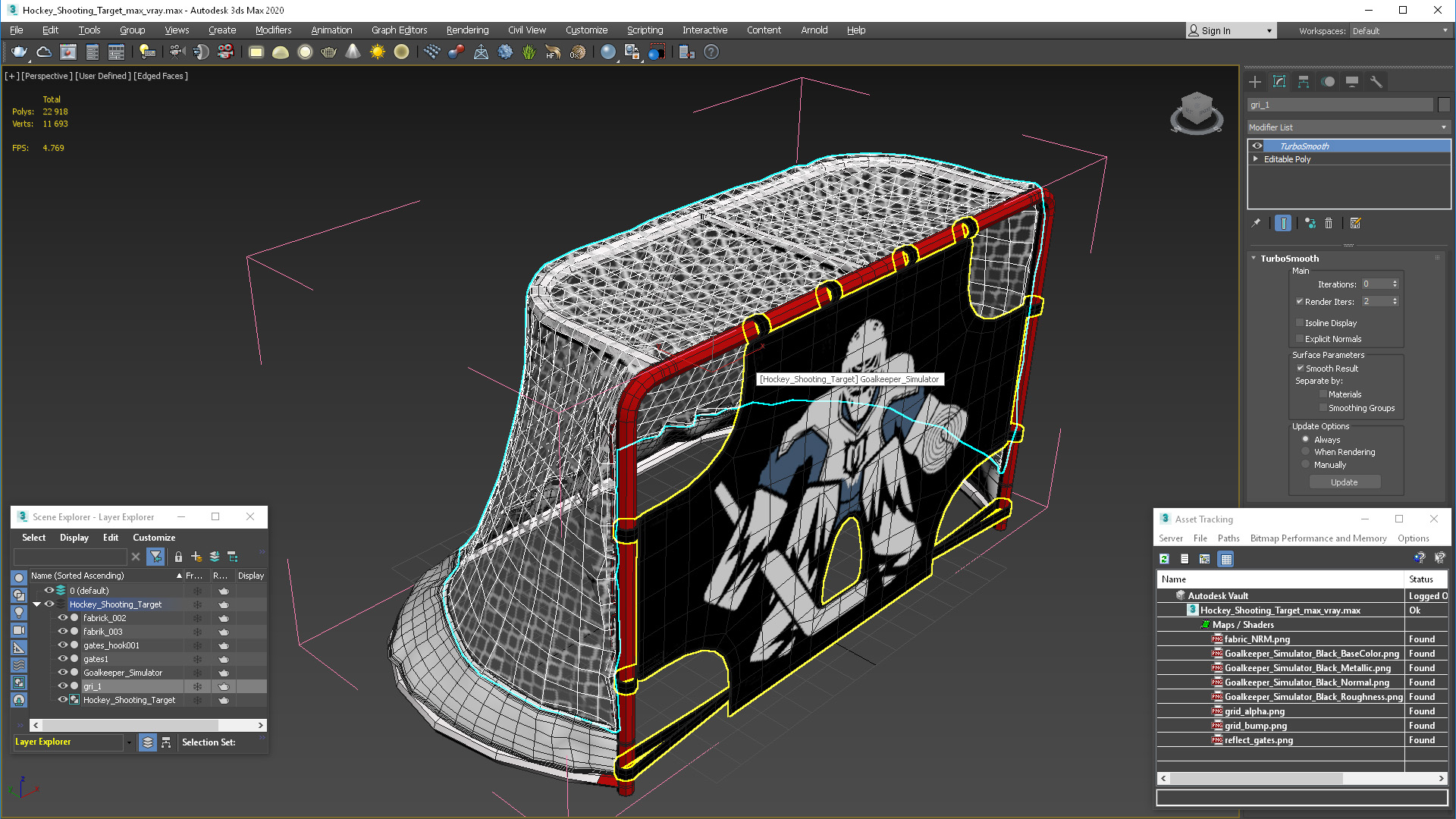The height and width of the screenshot is (819, 1456).
Task: Open the Graph Editors menu
Action: pyautogui.click(x=399, y=30)
